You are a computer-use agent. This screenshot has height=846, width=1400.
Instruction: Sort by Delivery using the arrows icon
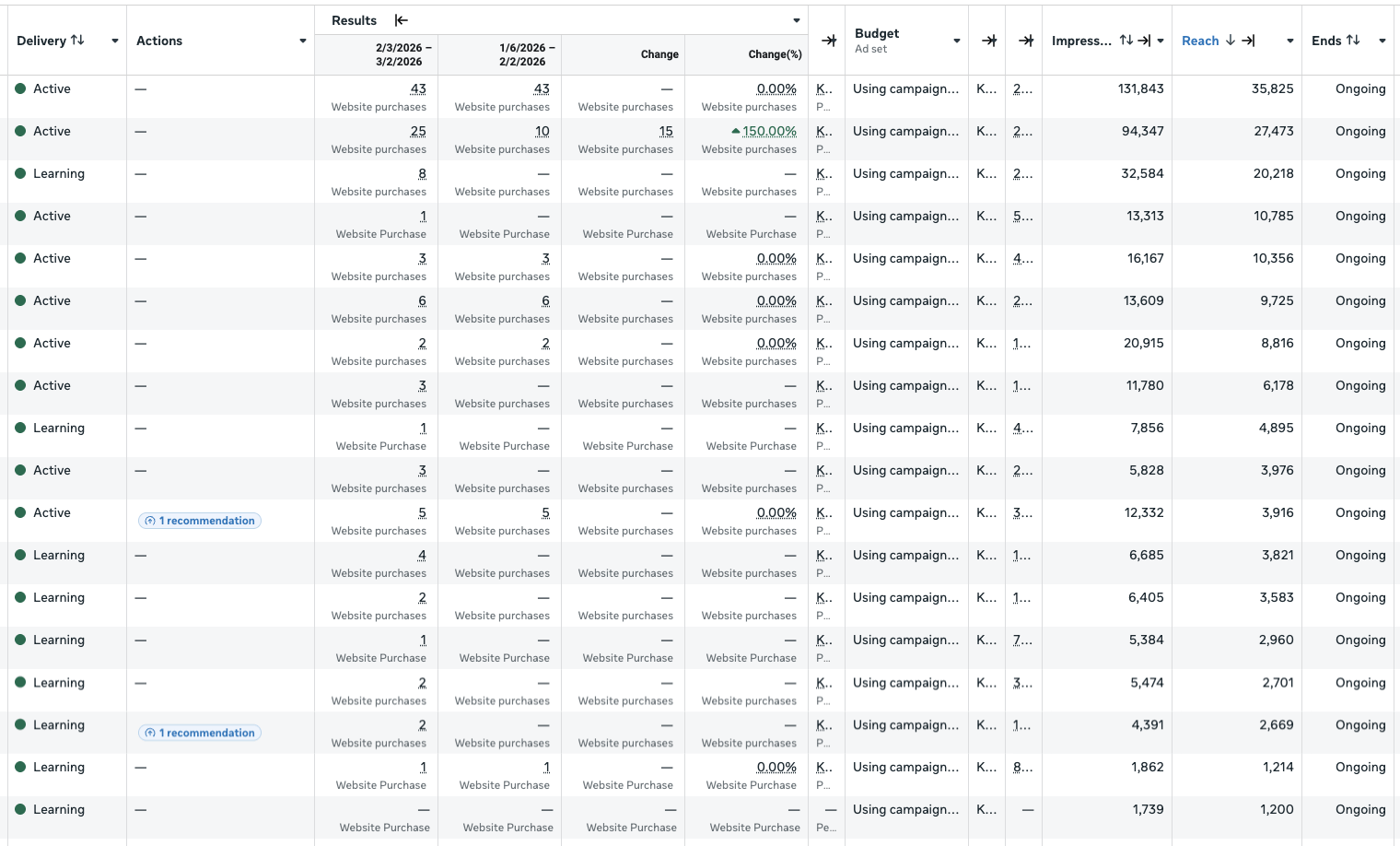(x=77, y=41)
